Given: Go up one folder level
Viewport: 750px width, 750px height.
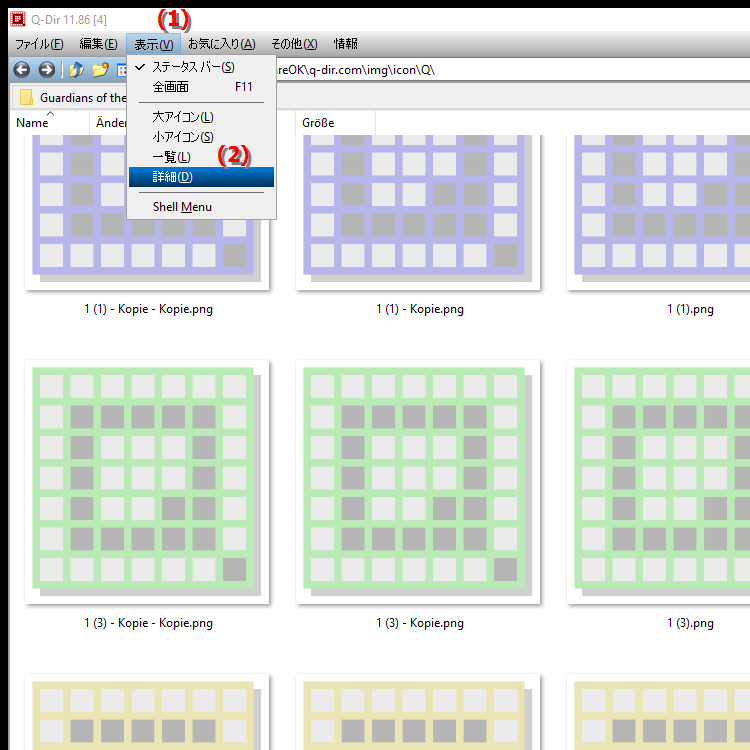Looking at the screenshot, I should point(76,70).
